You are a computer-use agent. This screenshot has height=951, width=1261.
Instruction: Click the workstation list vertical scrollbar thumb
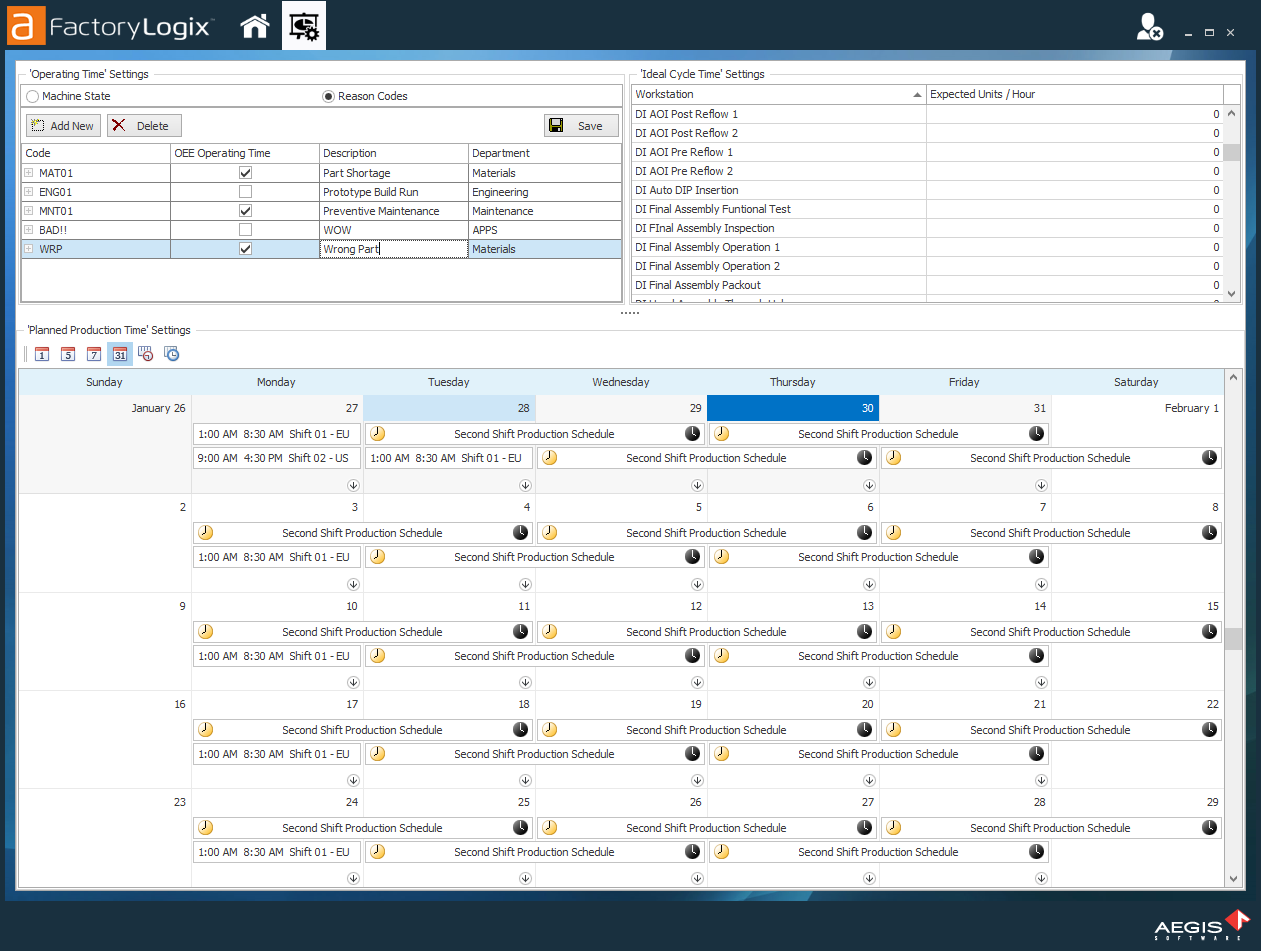pos(1232,152)
